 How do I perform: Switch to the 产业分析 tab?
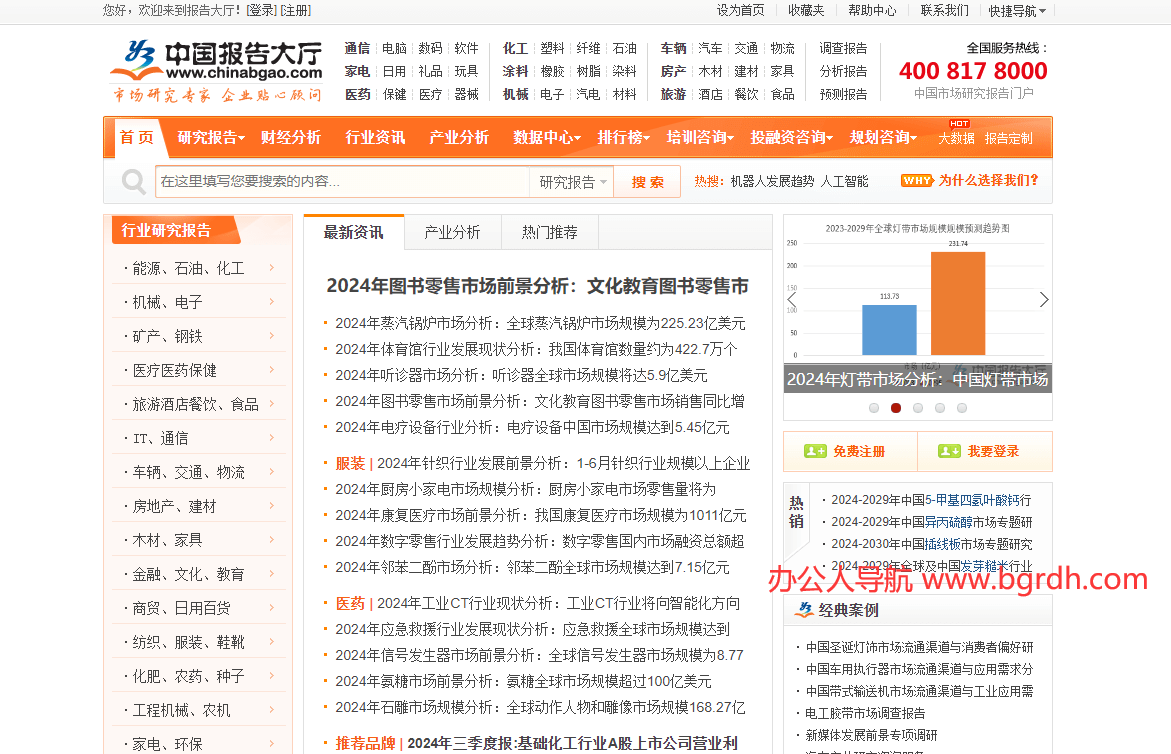[452, 231]
